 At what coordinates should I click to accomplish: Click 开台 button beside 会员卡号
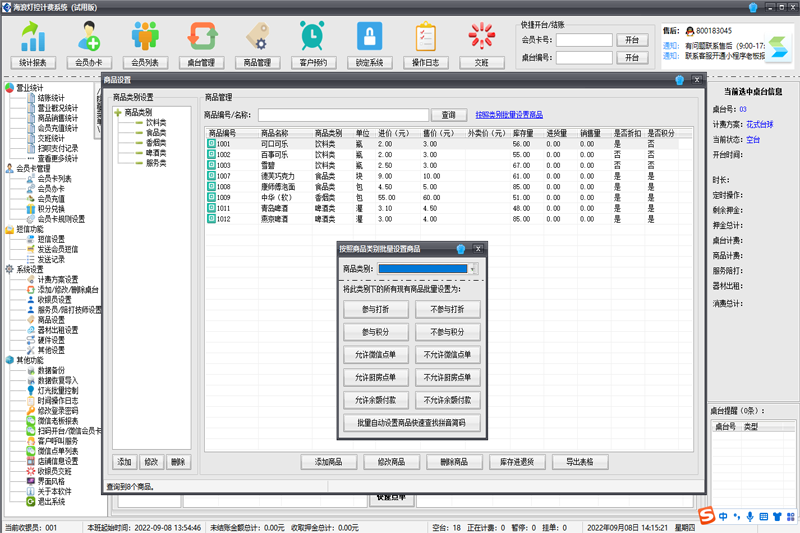click(x=632, y=40)
